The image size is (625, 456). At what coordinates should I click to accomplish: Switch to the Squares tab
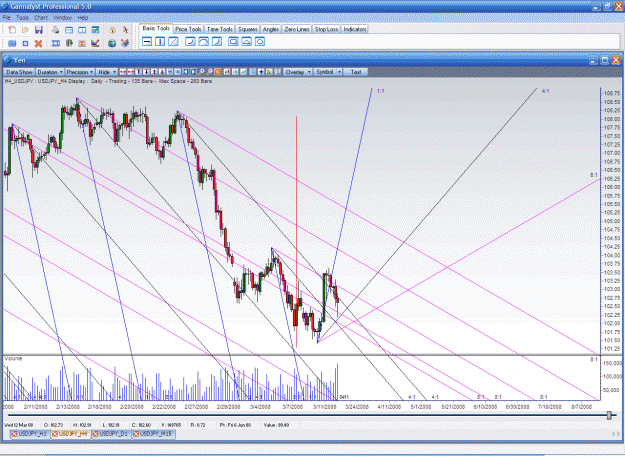248,29
